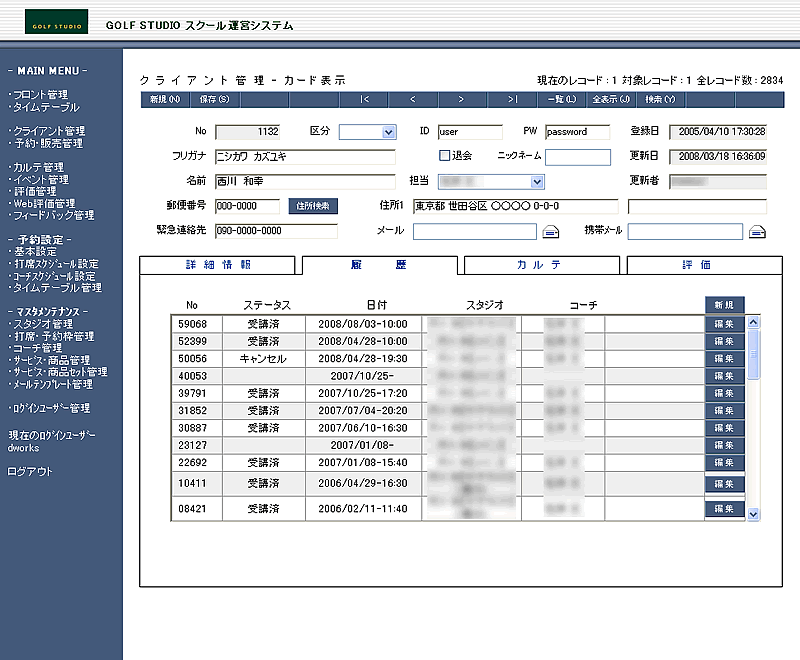800x660 pixels.
Task: Click 編集 for record 23127
Action: (x=724, y=445)
